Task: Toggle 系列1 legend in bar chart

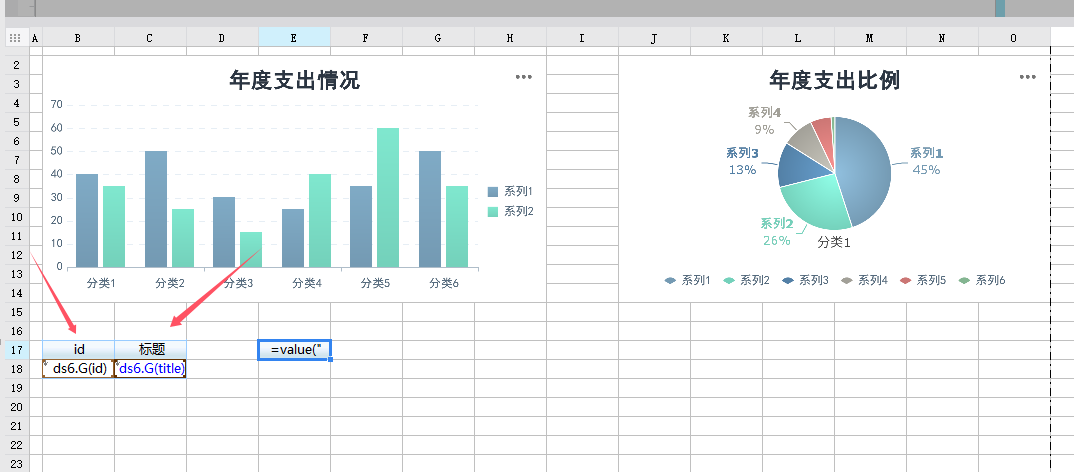Action: pos(510,192)
